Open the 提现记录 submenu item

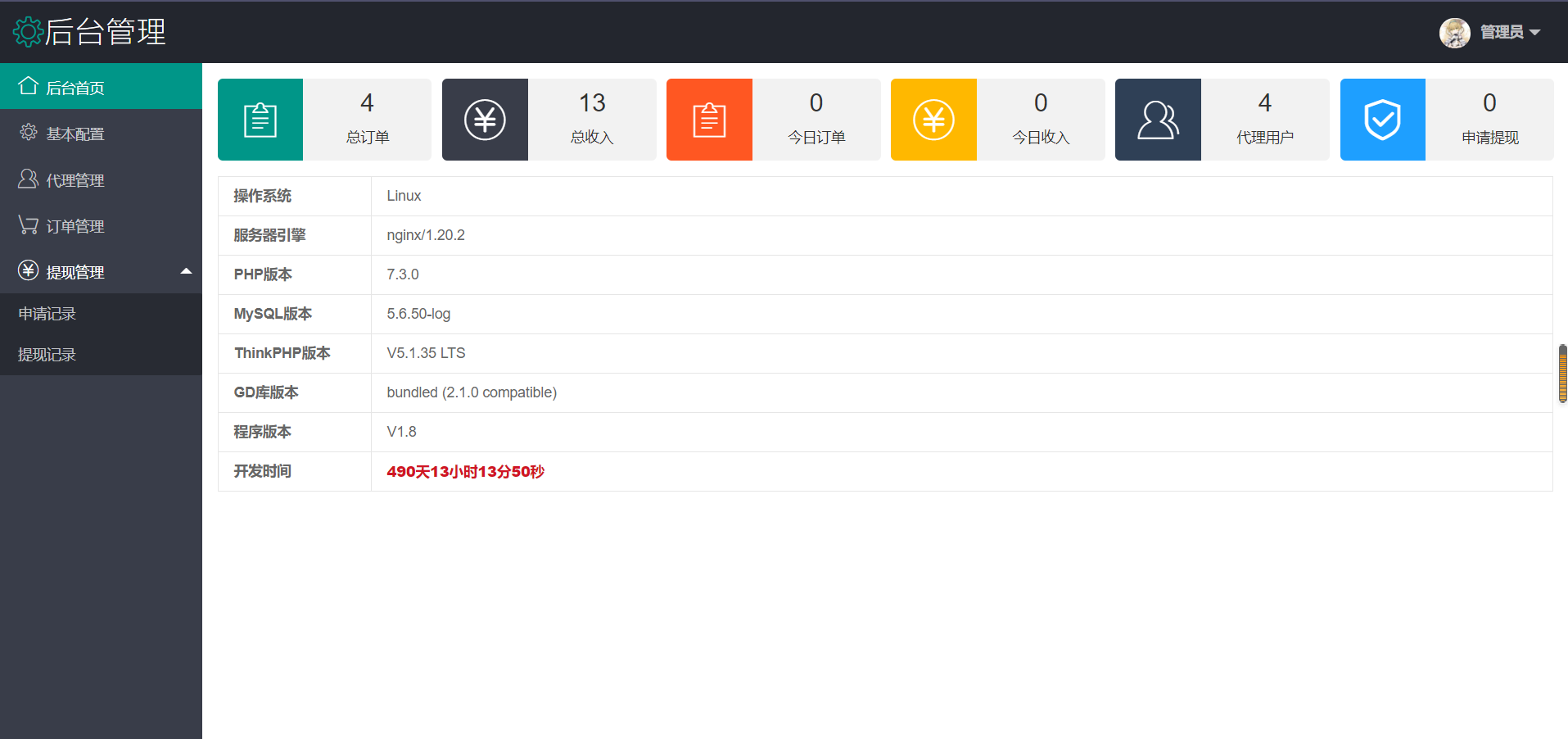click(x=47, y=355)
